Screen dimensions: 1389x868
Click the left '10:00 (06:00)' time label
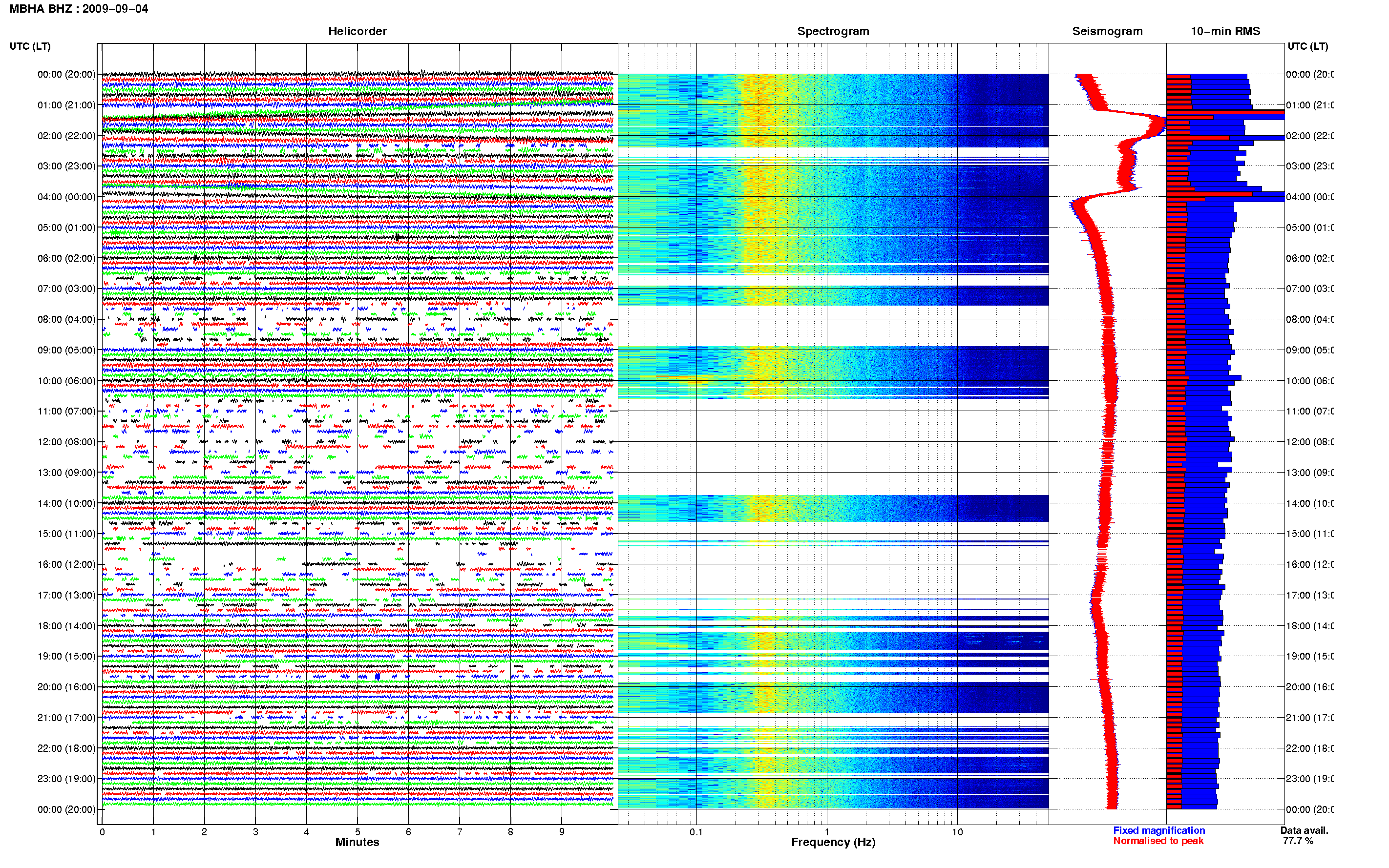pyautogui.click(x=66, y=381)
